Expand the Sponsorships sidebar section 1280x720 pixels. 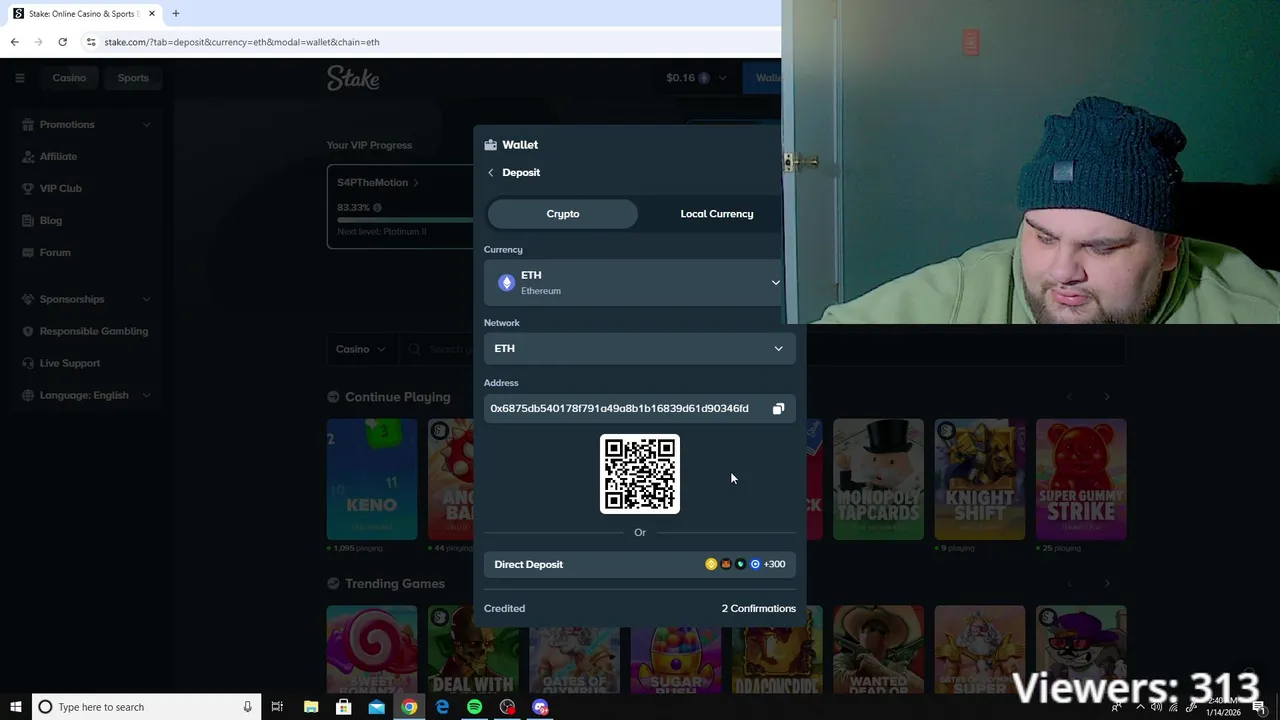pyautogui.click(x=146, y=299)
